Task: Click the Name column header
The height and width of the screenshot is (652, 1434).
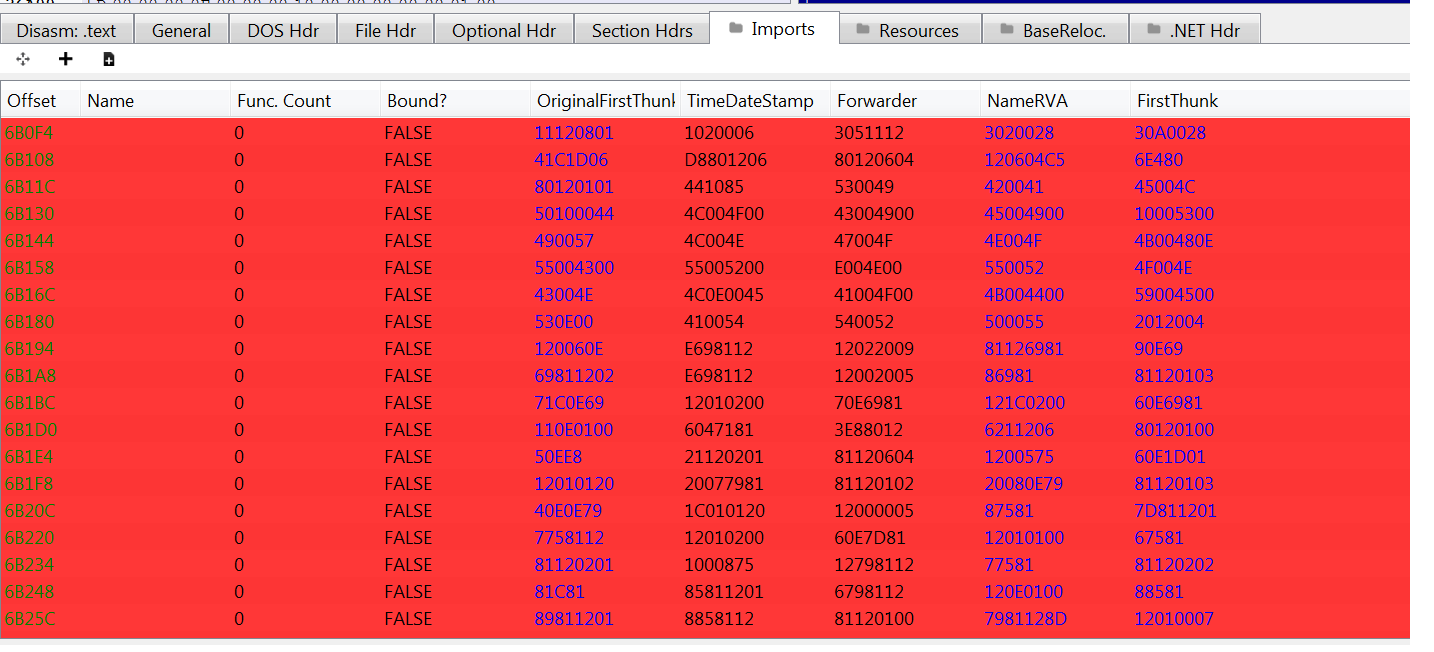Action: click(155, 101)
